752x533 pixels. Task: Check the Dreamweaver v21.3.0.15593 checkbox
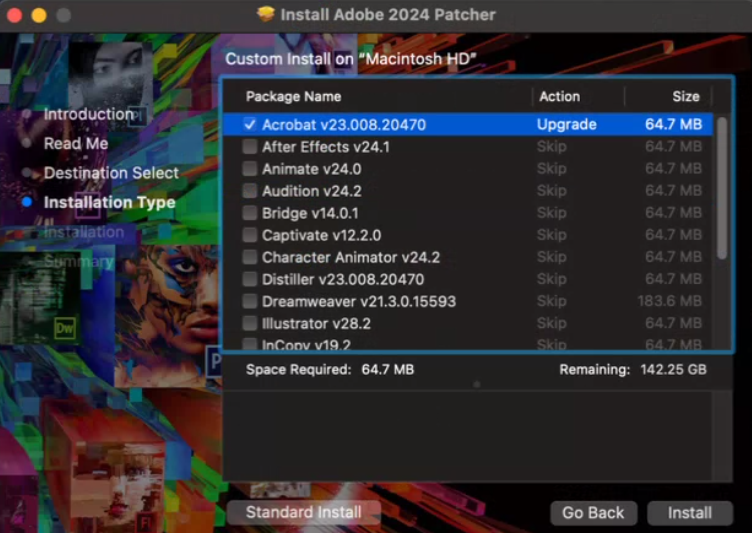point(250,301)
